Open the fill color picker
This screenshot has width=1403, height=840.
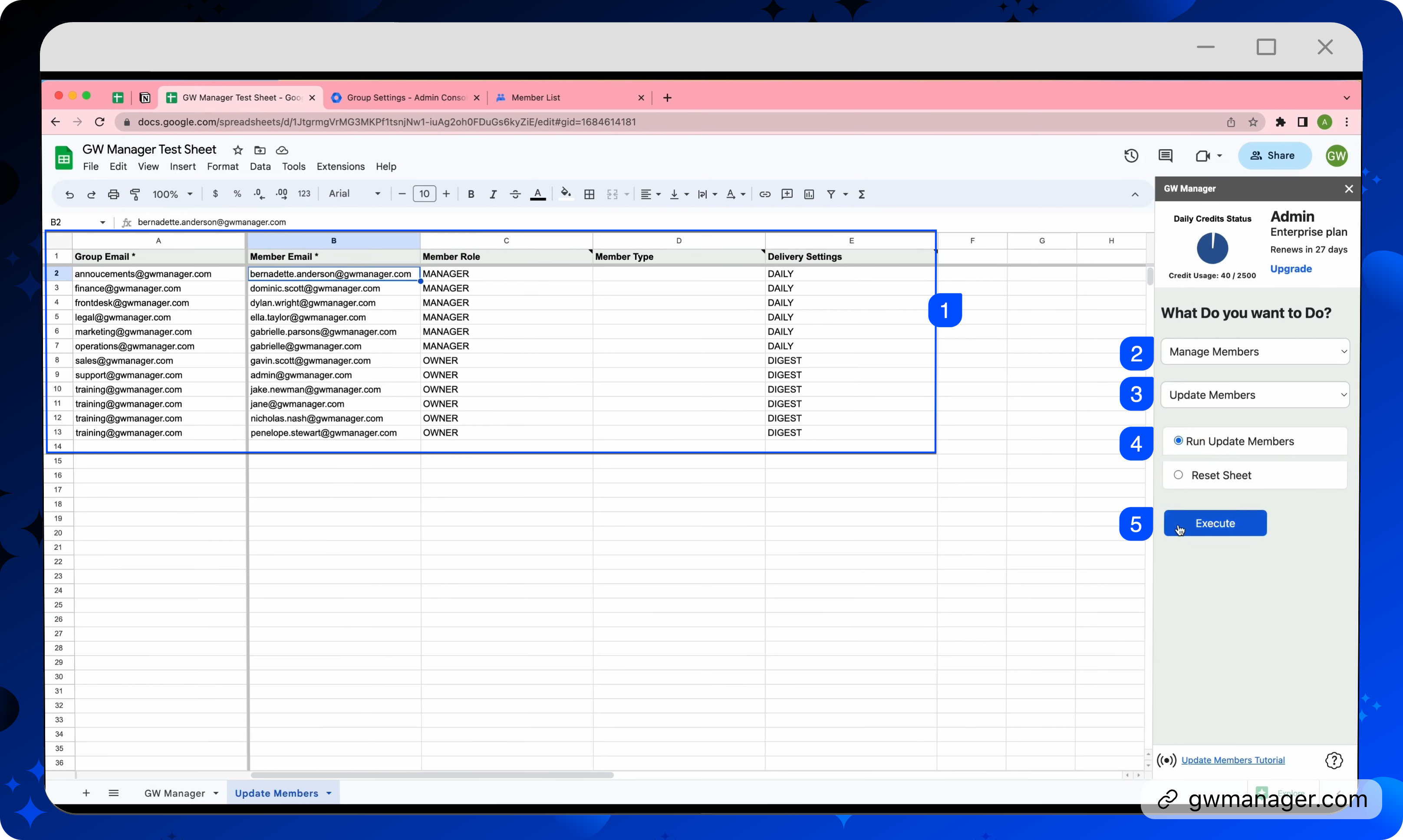[x=566, y=194]
